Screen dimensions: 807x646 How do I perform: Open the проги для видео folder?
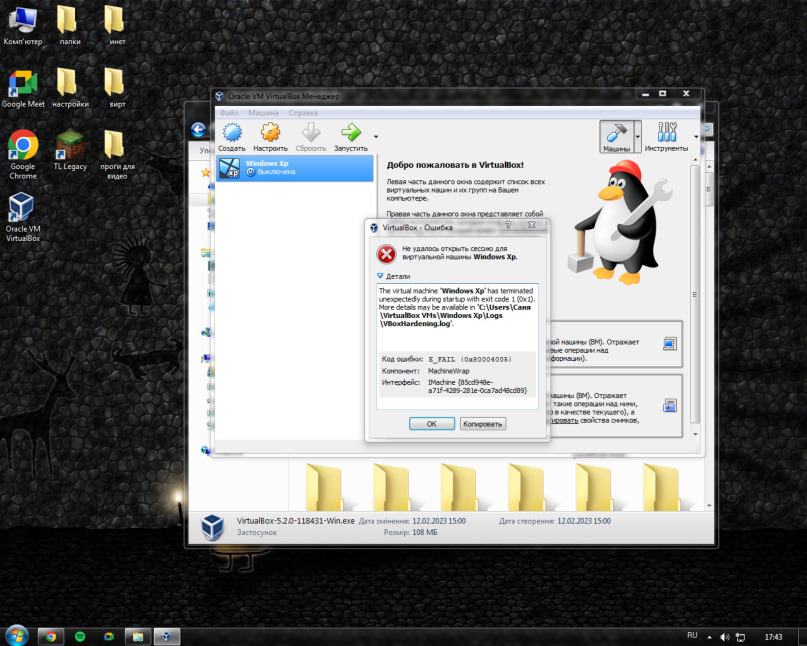pyautogui.click(x=117, y=154)
